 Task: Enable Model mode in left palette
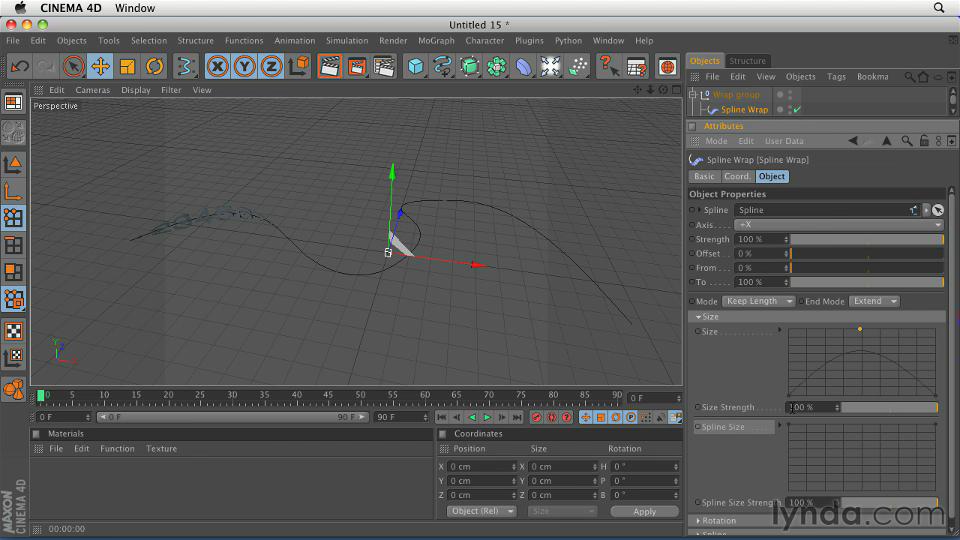(x=13, y=164)
